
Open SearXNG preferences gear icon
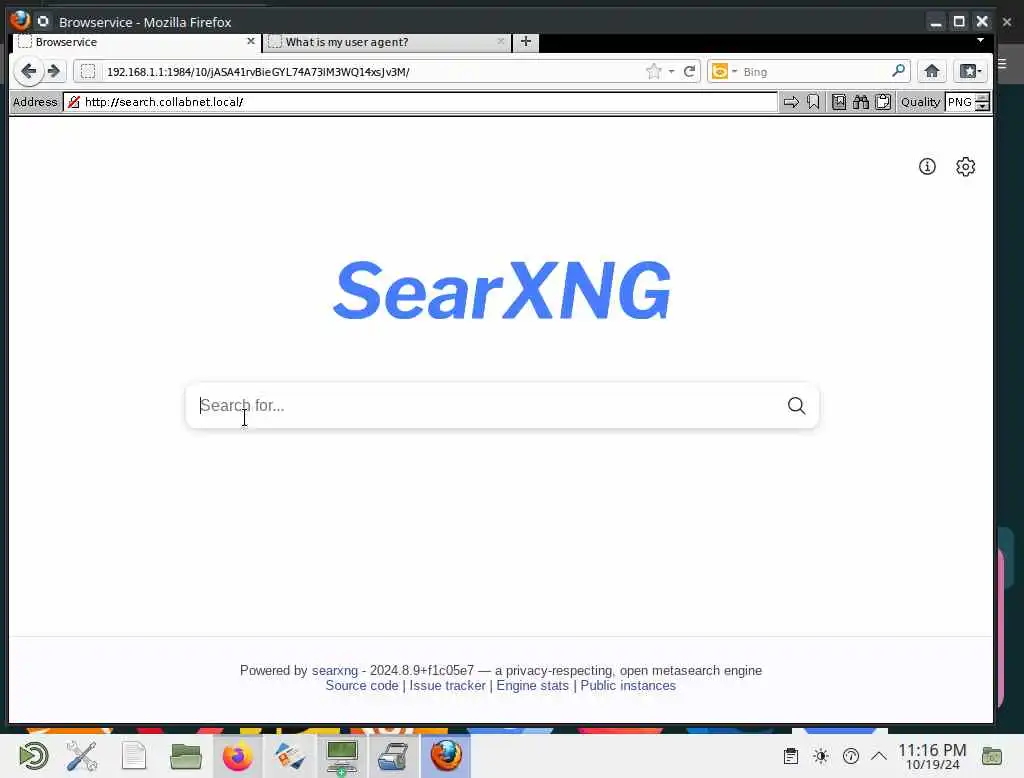tap(965, 167)
